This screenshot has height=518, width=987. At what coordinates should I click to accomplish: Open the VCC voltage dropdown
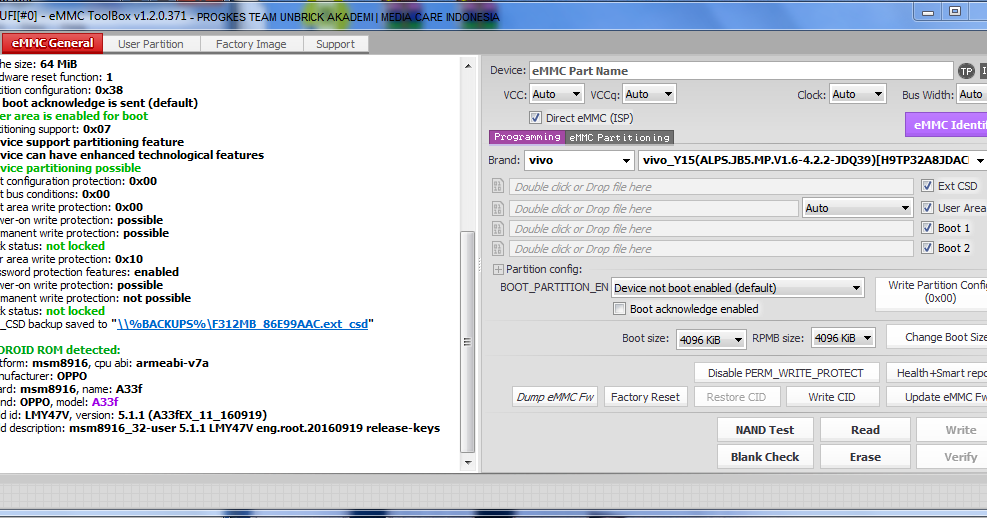pyautogui.click(x=556, y=94)
